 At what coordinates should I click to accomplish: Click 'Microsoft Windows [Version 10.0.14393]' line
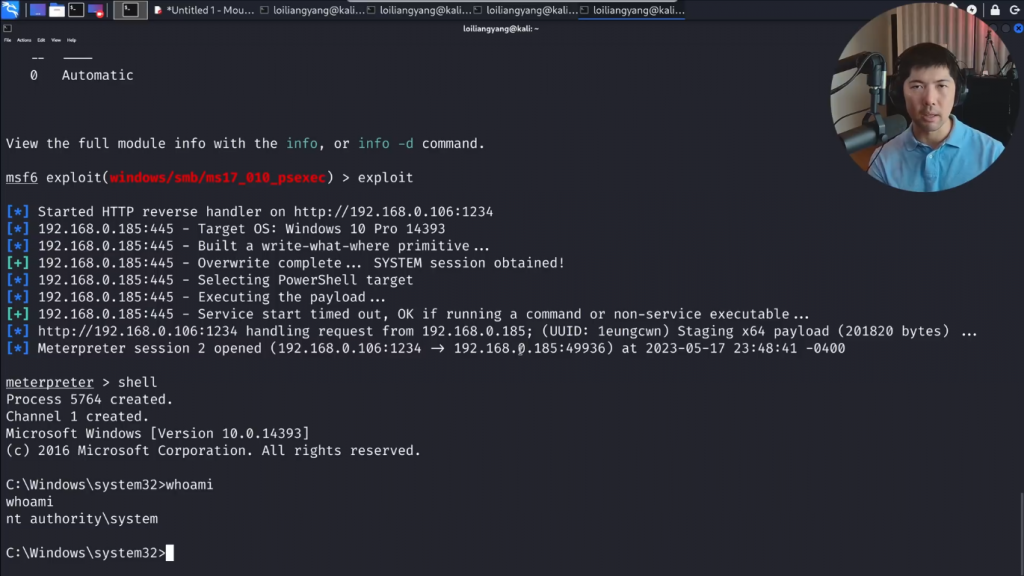tap(157, 433)
